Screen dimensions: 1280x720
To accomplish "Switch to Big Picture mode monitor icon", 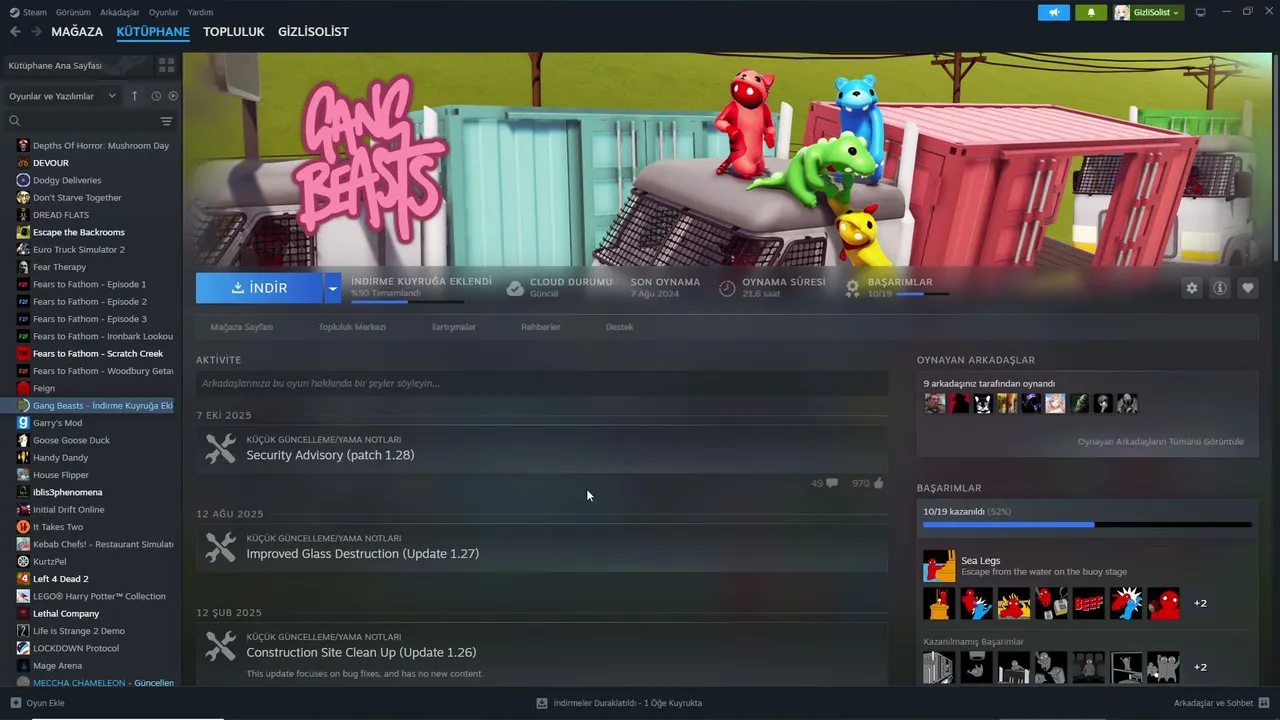I will (x=1201, y=12).
